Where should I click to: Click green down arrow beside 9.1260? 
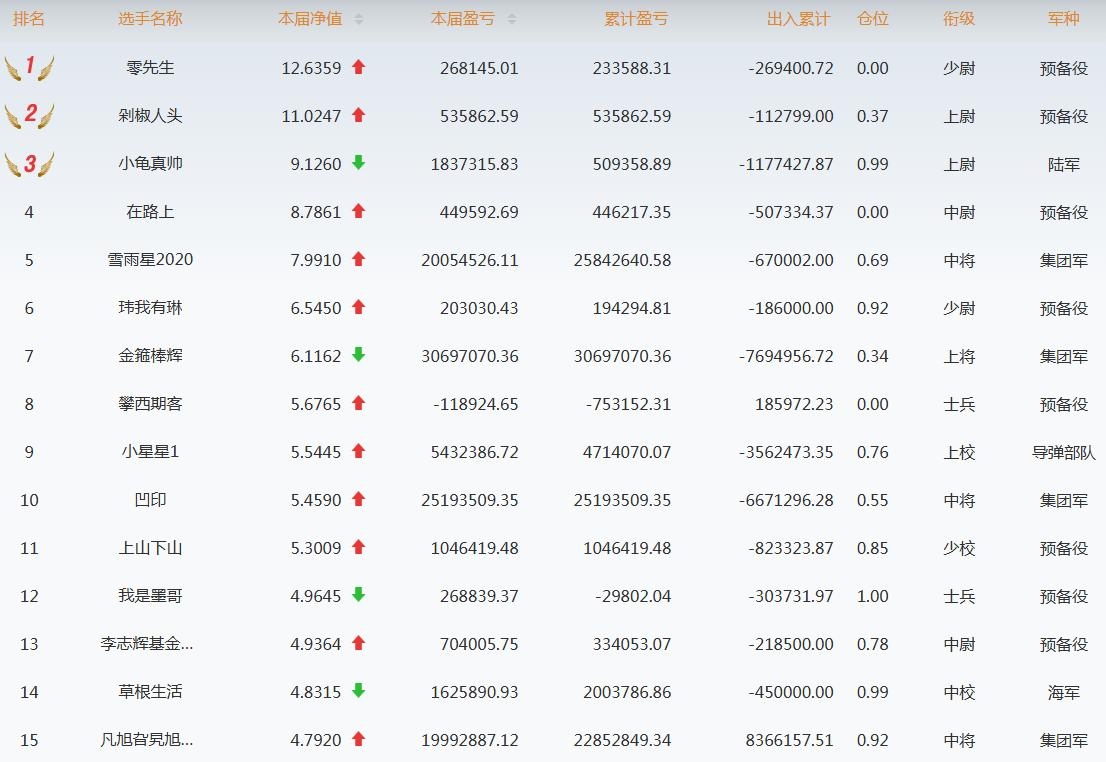click(359, 163)
